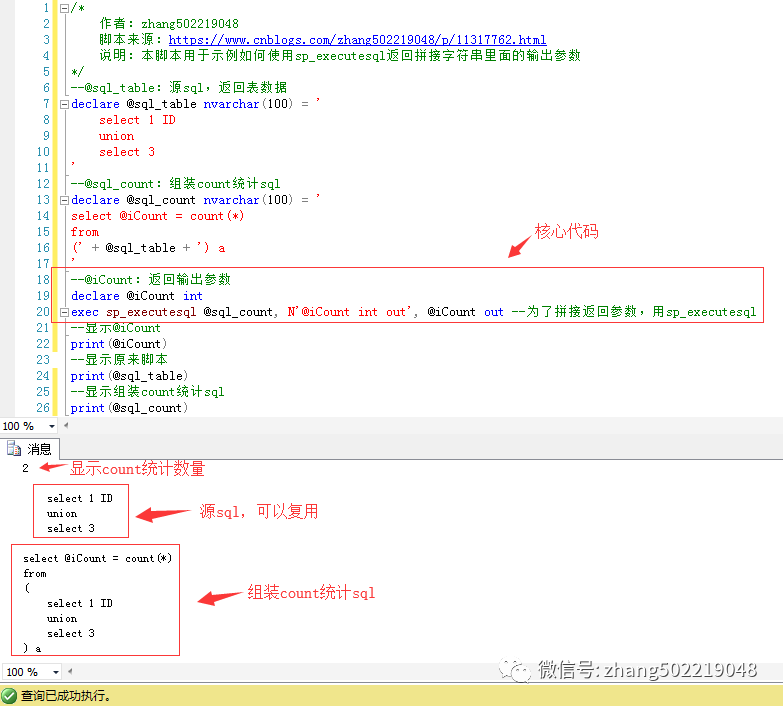Click 'print(@sql_table)' on line 24
Image resolution: width=783 pixels, height=706 pixels.
coord(129,376)
